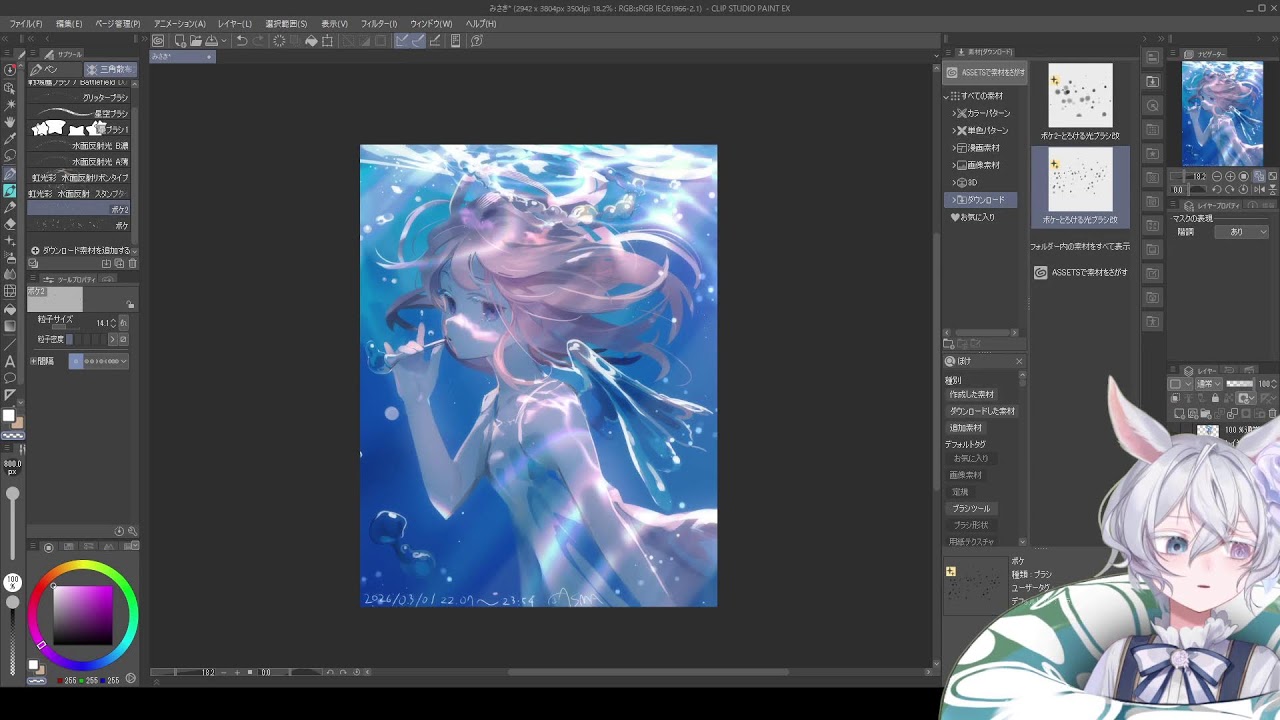Select the Eraser tool in the tool palette
Screen dimensions: 1280x720
10,224
